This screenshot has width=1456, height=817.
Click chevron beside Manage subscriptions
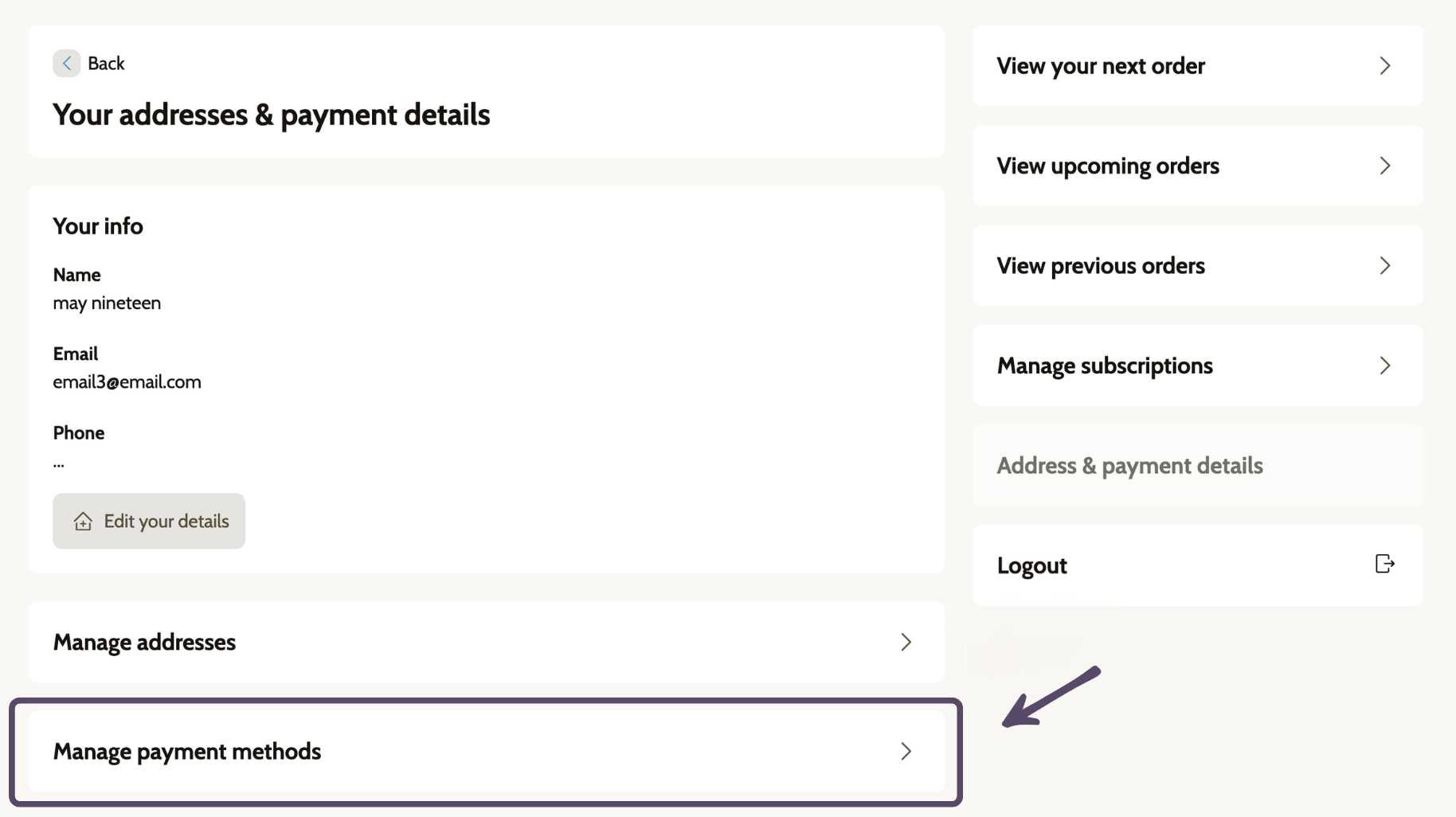click(x=1385, y=365)
